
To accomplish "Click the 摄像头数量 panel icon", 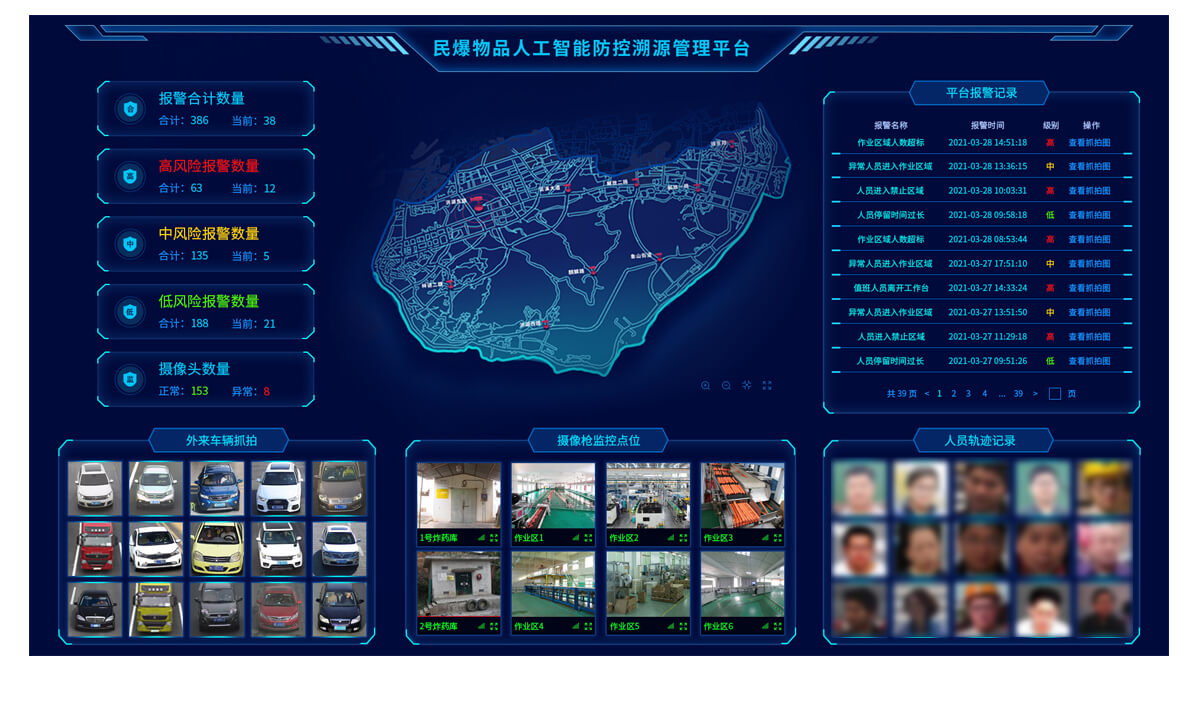I will tap(130, 379).
